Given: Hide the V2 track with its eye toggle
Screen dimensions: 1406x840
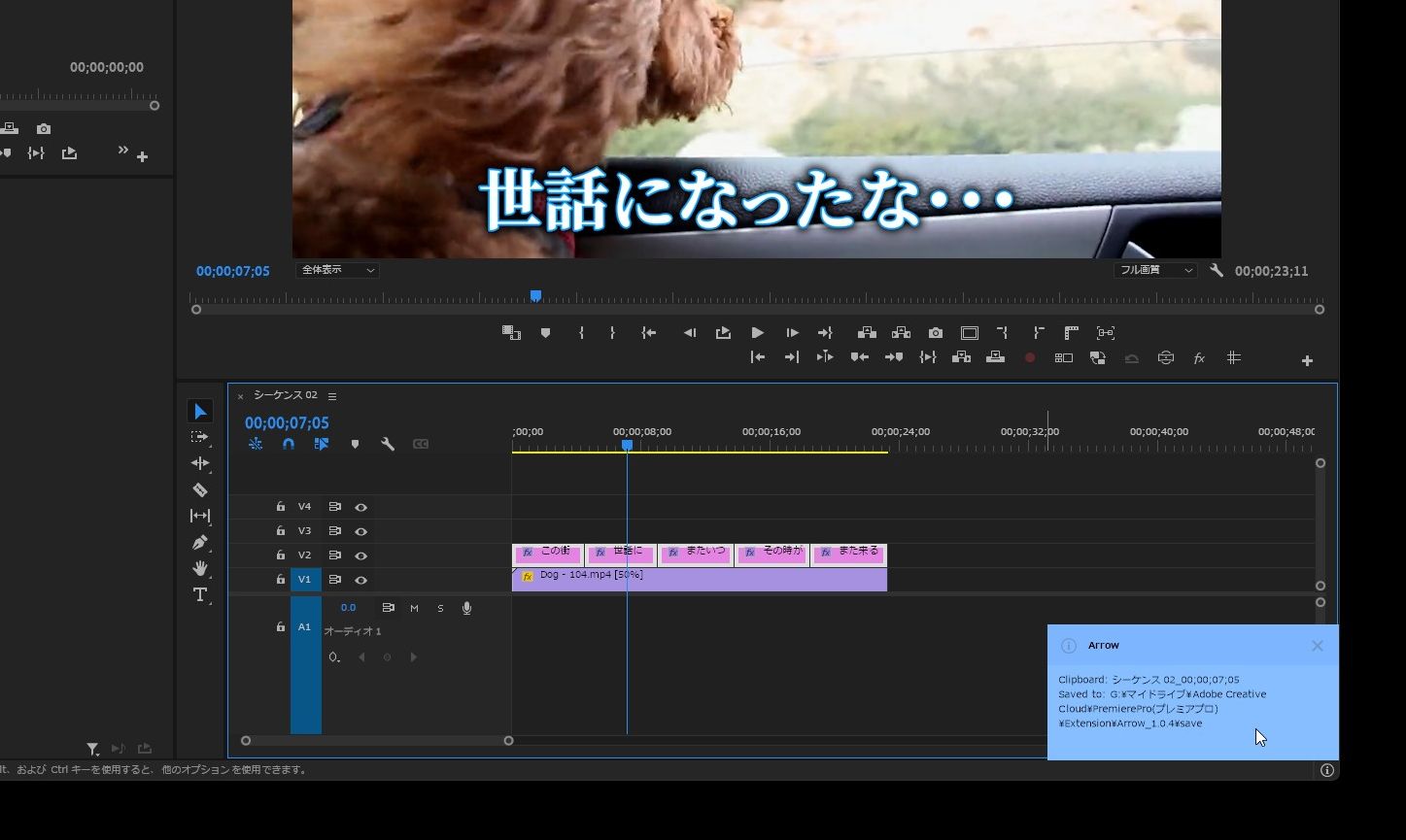Looking at the screenshot, I should (360, 554).
